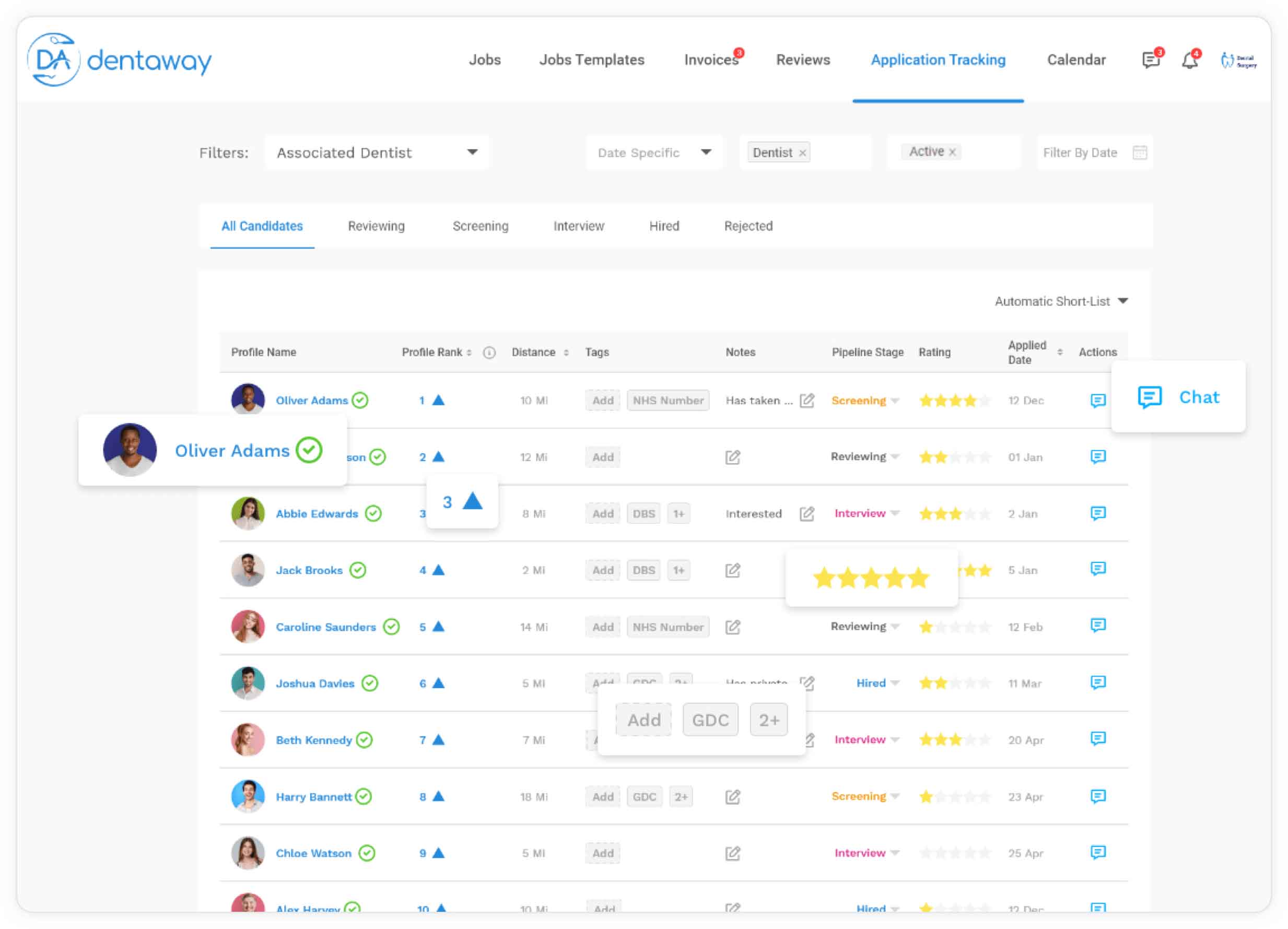Image resolution: width=1288 pixels, height=929 pixels.
Task: Open Date Specific dropdown
Action: [654, 152]
